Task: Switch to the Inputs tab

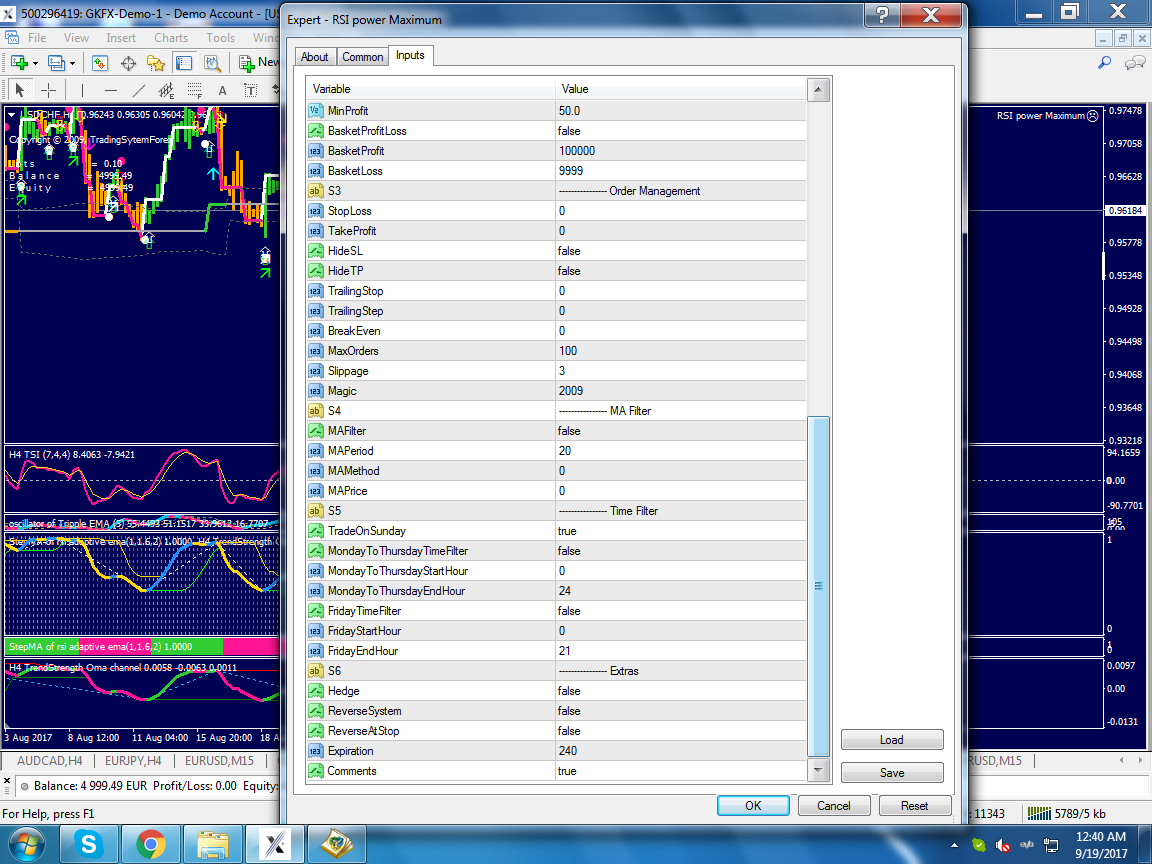Action: tap(410, 55)
